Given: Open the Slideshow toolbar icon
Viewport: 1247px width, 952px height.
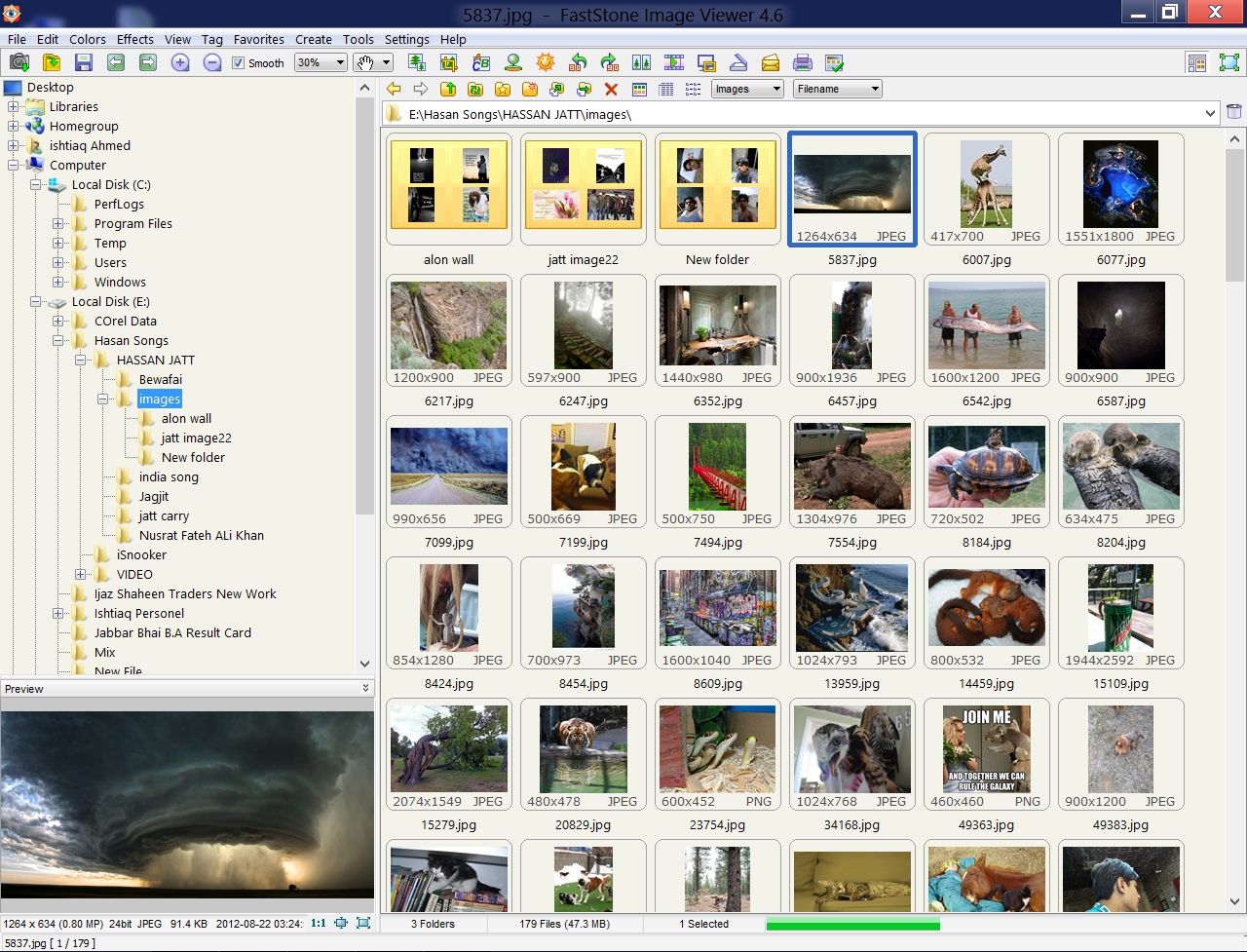Looking at the screenshot, I should 674,61.
